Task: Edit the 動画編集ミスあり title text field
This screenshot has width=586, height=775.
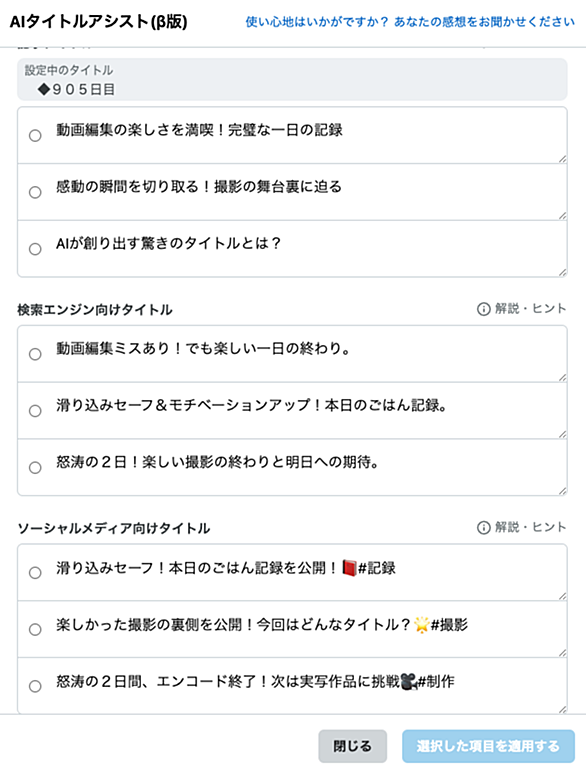Action: tap(292, 354)
